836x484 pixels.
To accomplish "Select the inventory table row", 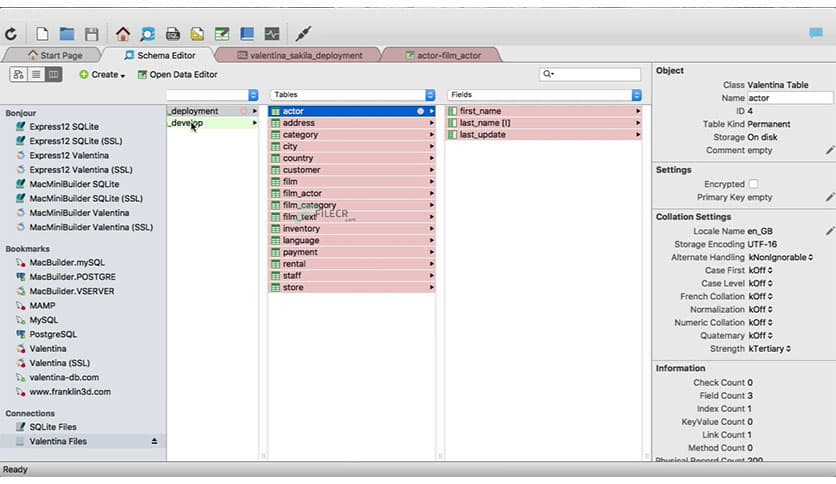I will 352,229.
